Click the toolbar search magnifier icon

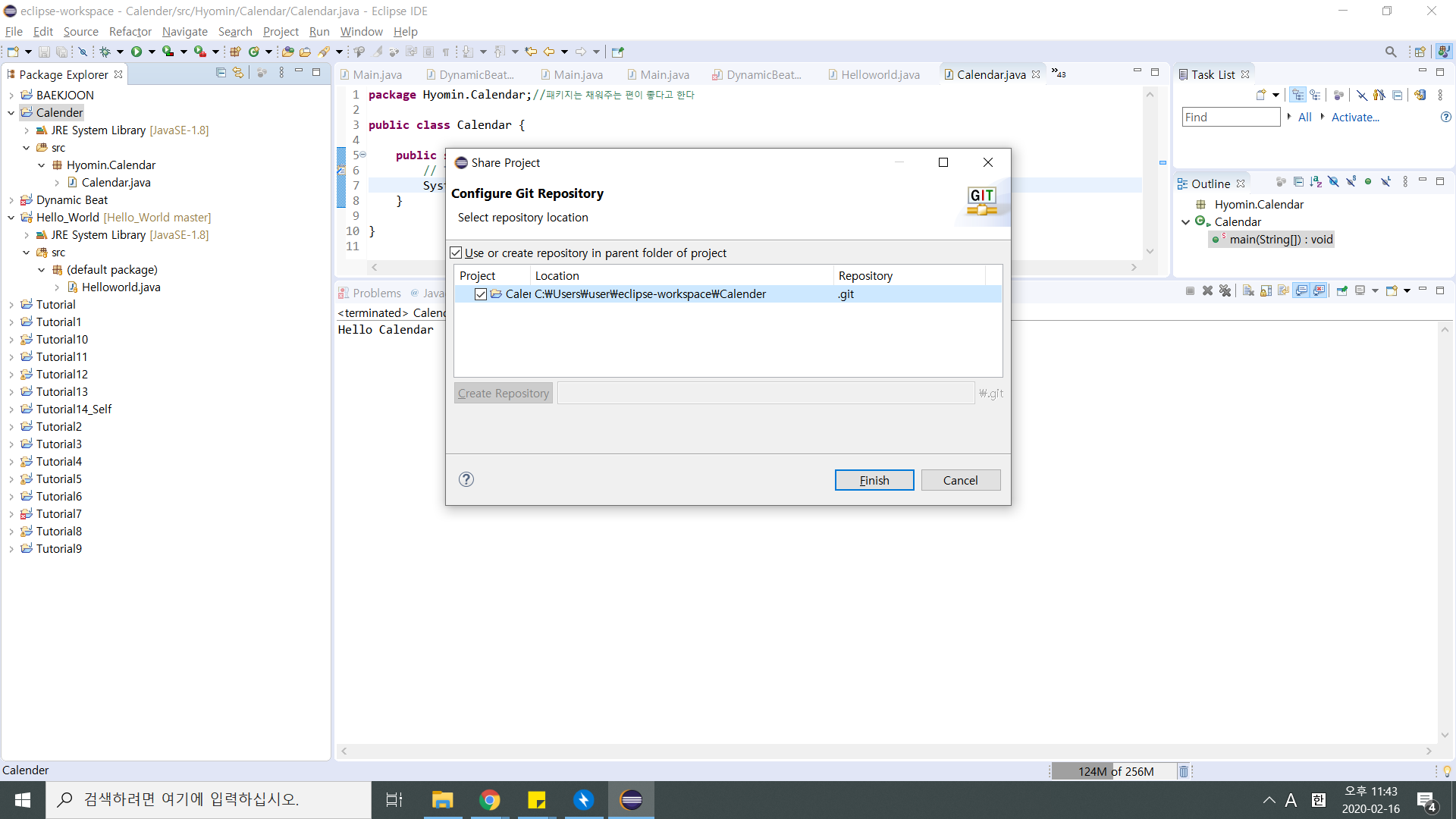pos(1390,52)
